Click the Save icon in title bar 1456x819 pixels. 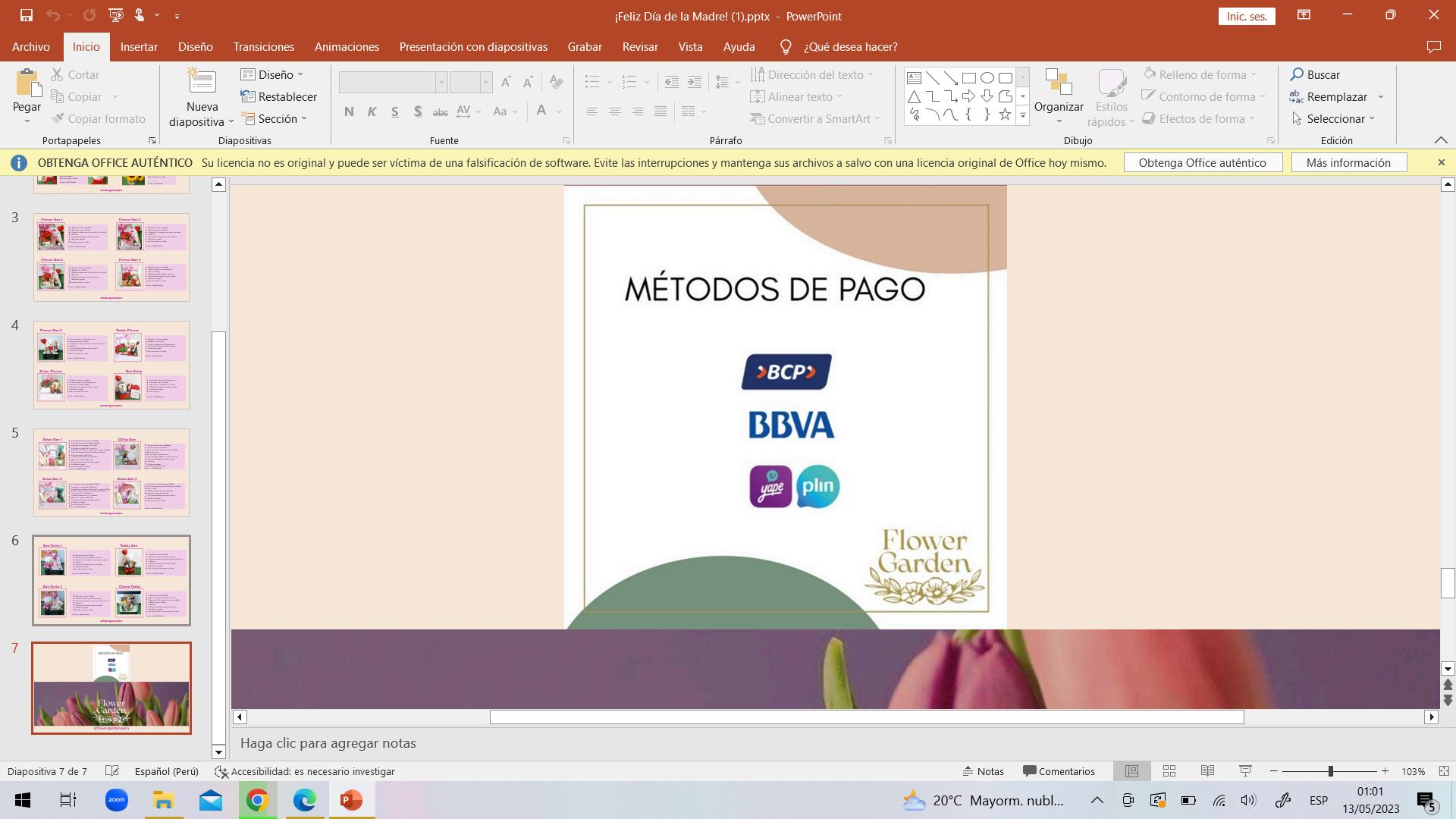26,15
